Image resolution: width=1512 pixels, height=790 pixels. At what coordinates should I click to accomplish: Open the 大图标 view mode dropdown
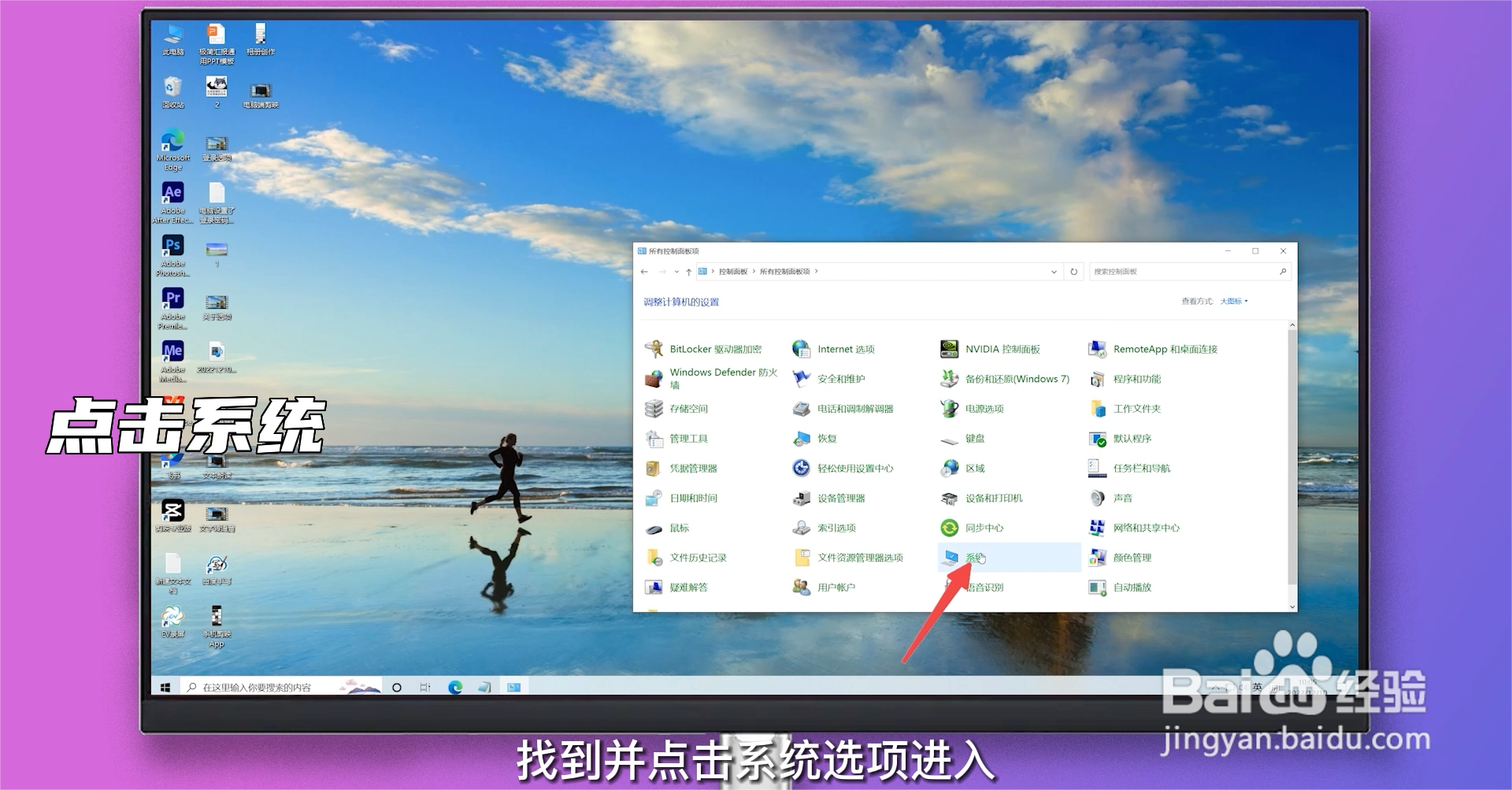tap(1234, 302)
